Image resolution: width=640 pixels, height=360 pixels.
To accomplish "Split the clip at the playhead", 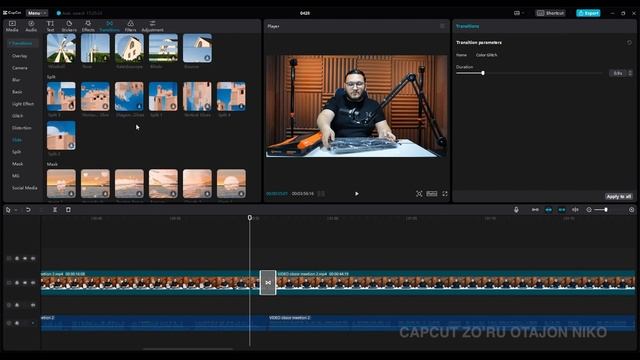I will tap(55, 210).
